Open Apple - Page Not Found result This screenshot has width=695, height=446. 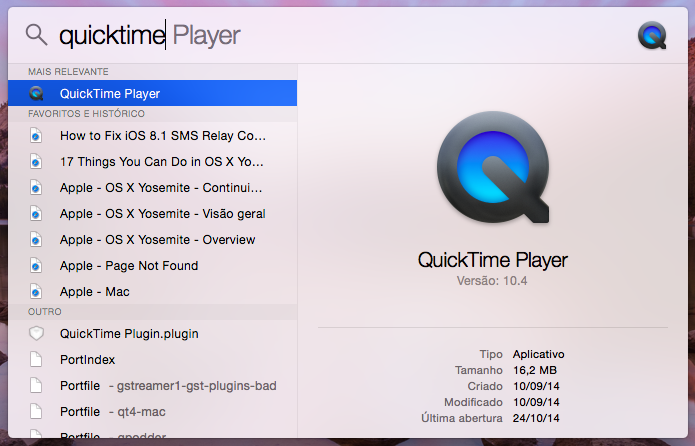(152, 266)
